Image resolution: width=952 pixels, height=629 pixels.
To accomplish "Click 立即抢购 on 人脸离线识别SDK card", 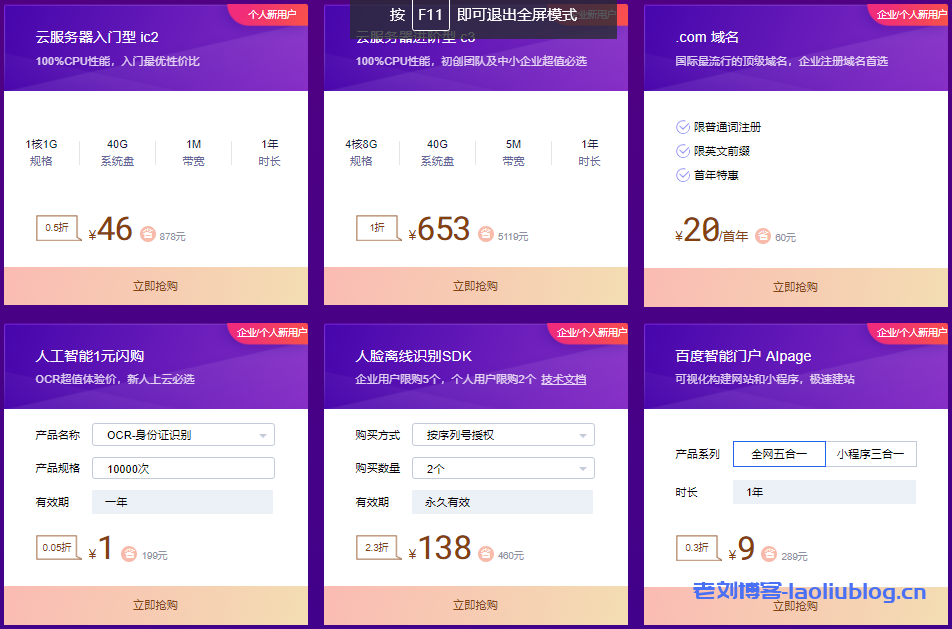I will 475,605.
